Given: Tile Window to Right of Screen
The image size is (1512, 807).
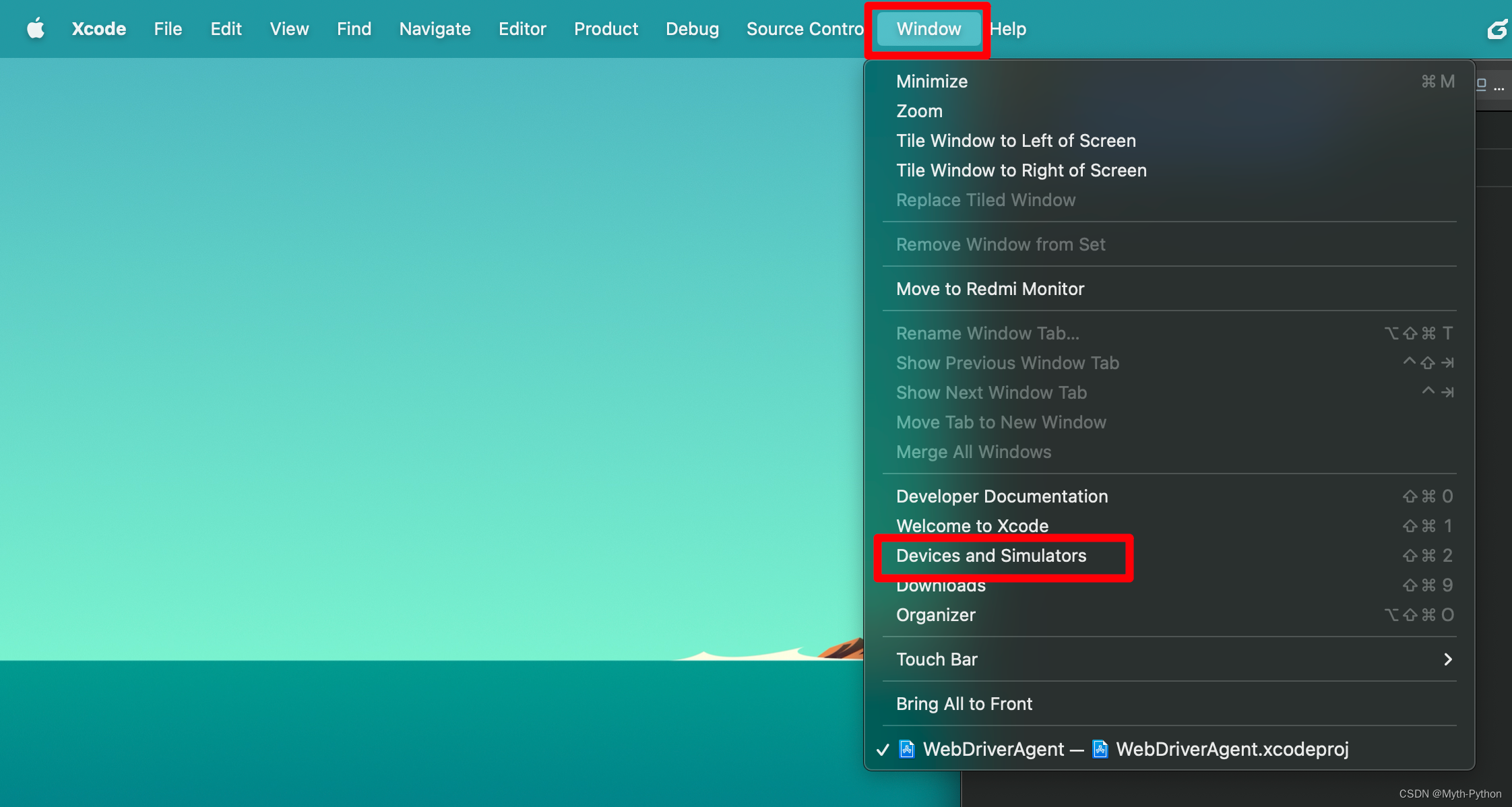Looking at the screenshot, I should (1021, 170).
